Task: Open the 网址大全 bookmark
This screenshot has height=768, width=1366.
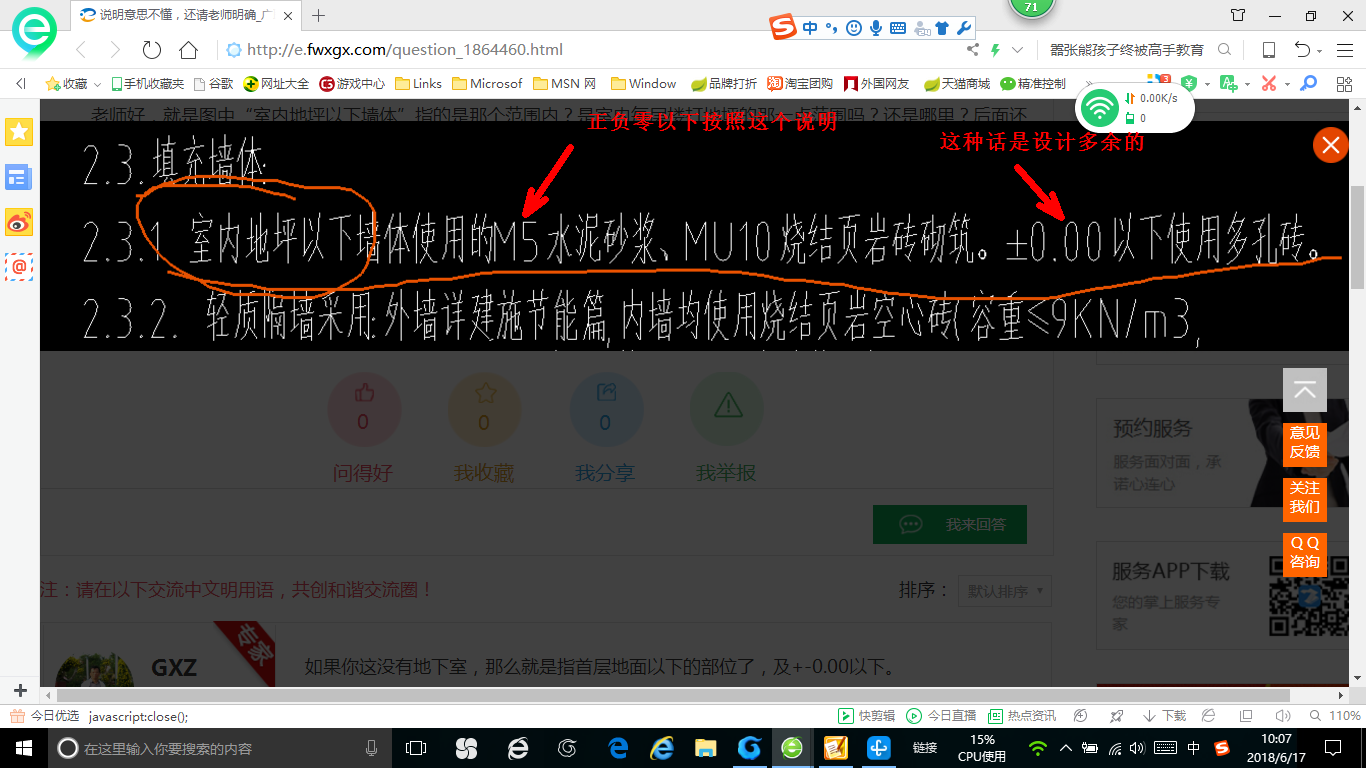Action: pyautogui.click(x=277, y=84)
